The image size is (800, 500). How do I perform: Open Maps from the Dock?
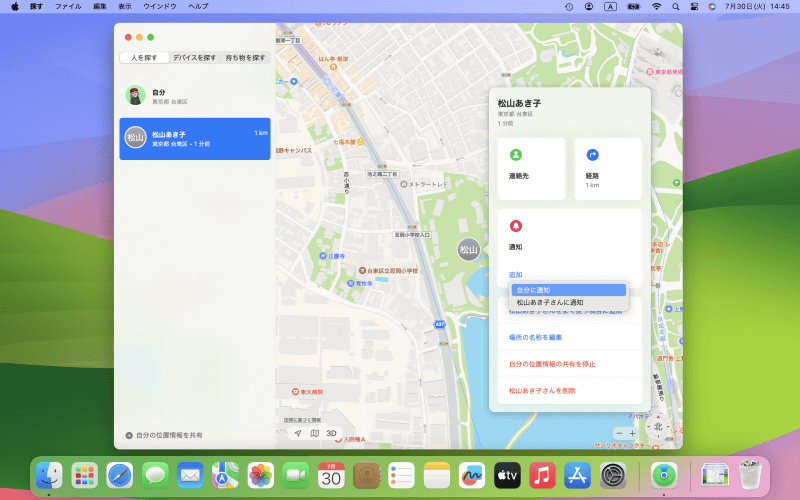[225, 476]
